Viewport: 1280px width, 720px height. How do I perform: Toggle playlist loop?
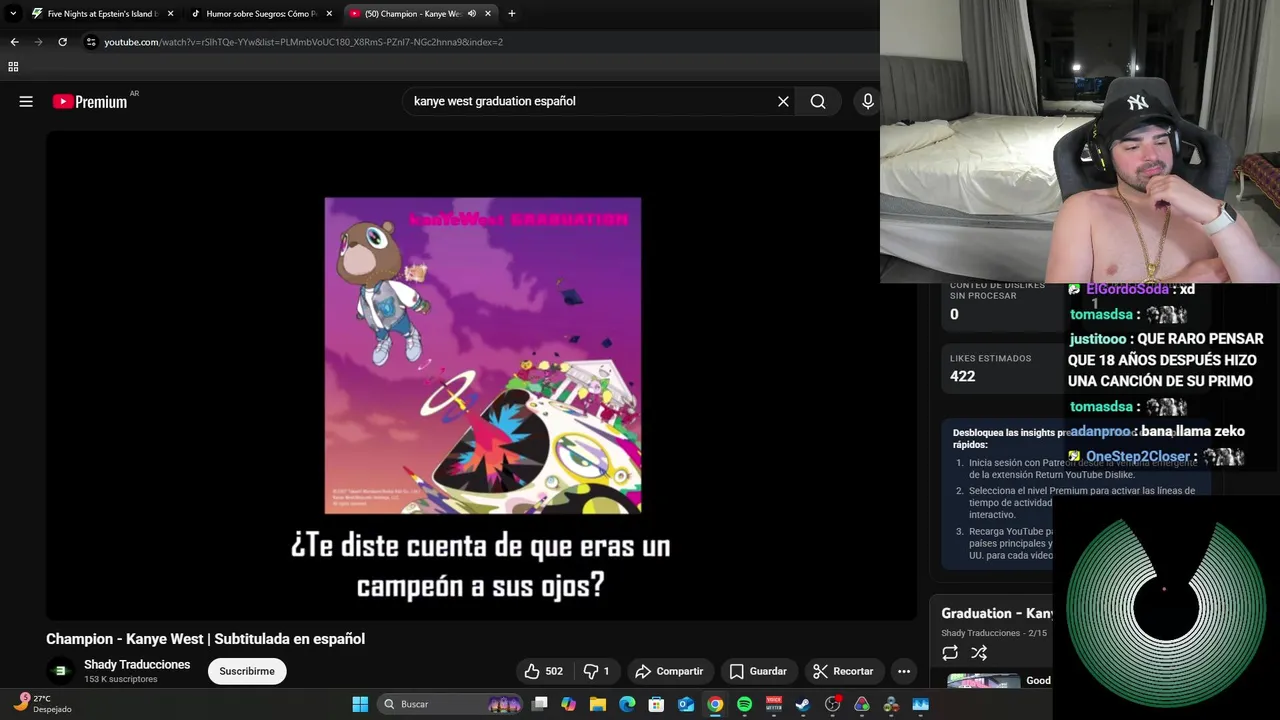[x=950, y=653]
